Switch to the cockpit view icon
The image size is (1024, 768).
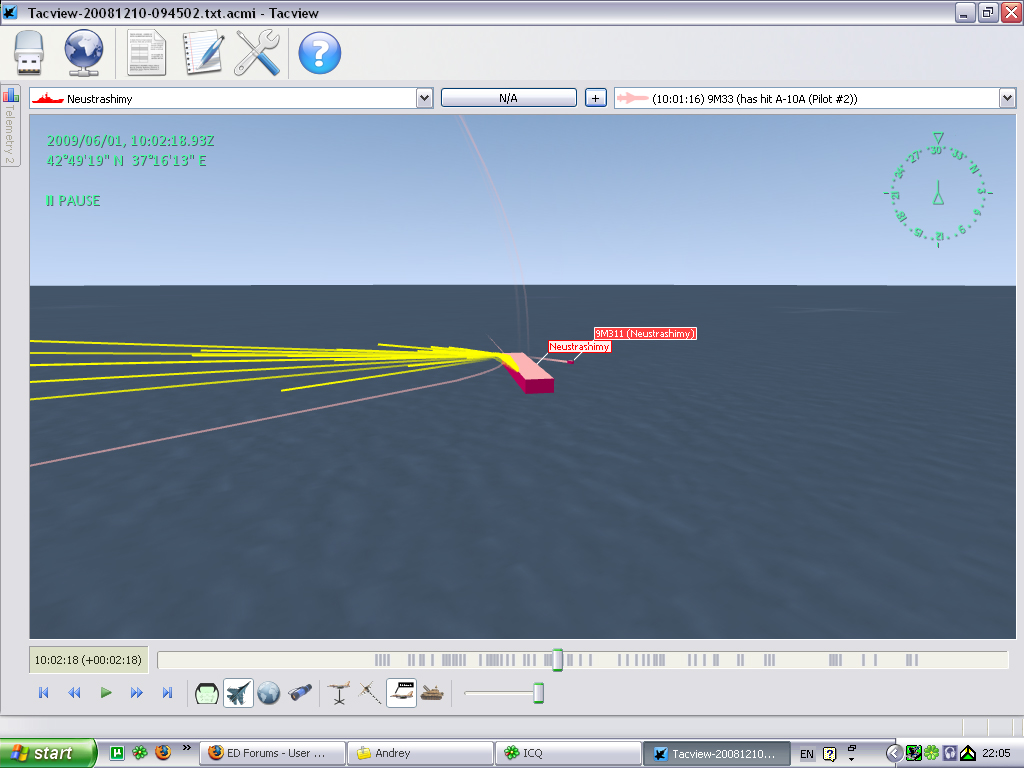click(x=206, y=693)
